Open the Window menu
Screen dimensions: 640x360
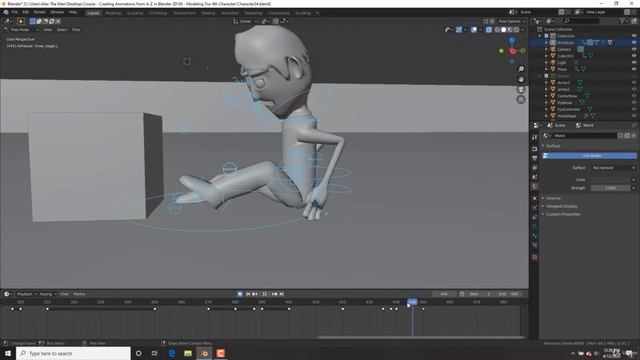pos(57,12)
